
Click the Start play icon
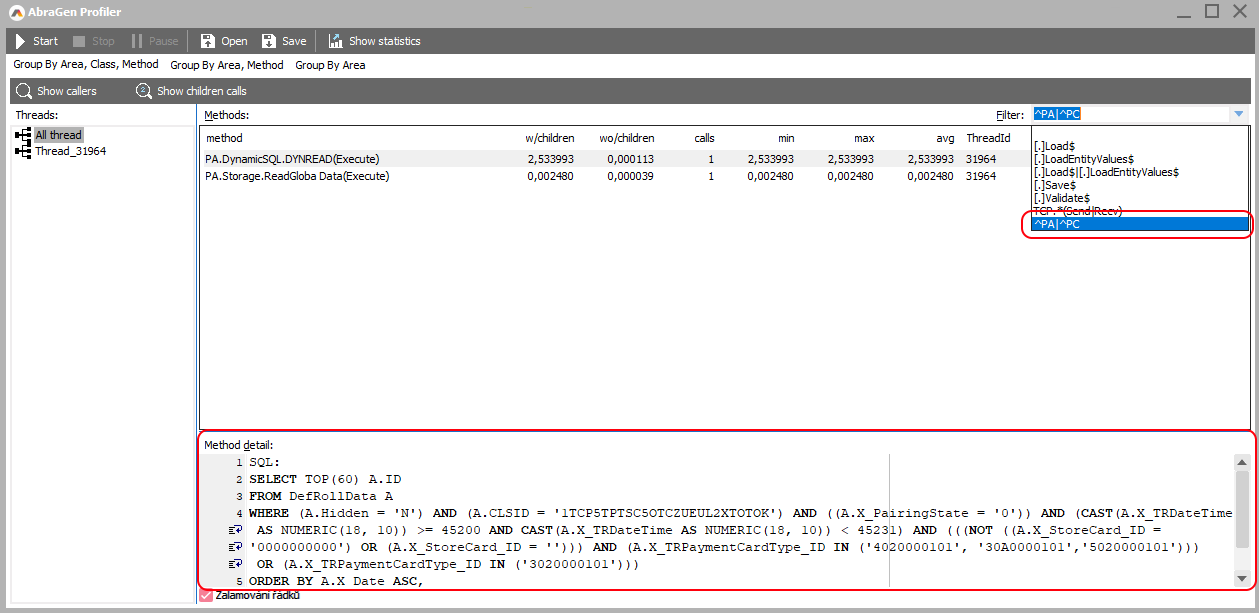(19, 41)
